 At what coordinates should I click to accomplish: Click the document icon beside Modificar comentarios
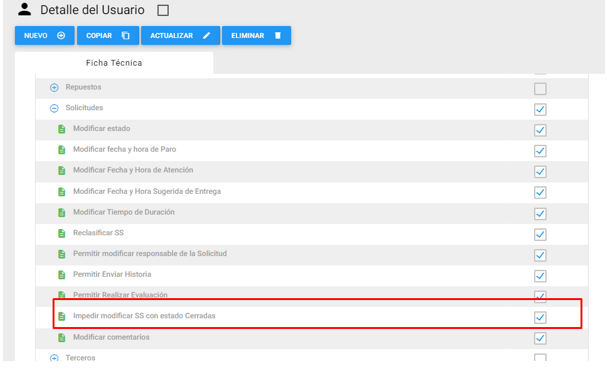[62, 338]
